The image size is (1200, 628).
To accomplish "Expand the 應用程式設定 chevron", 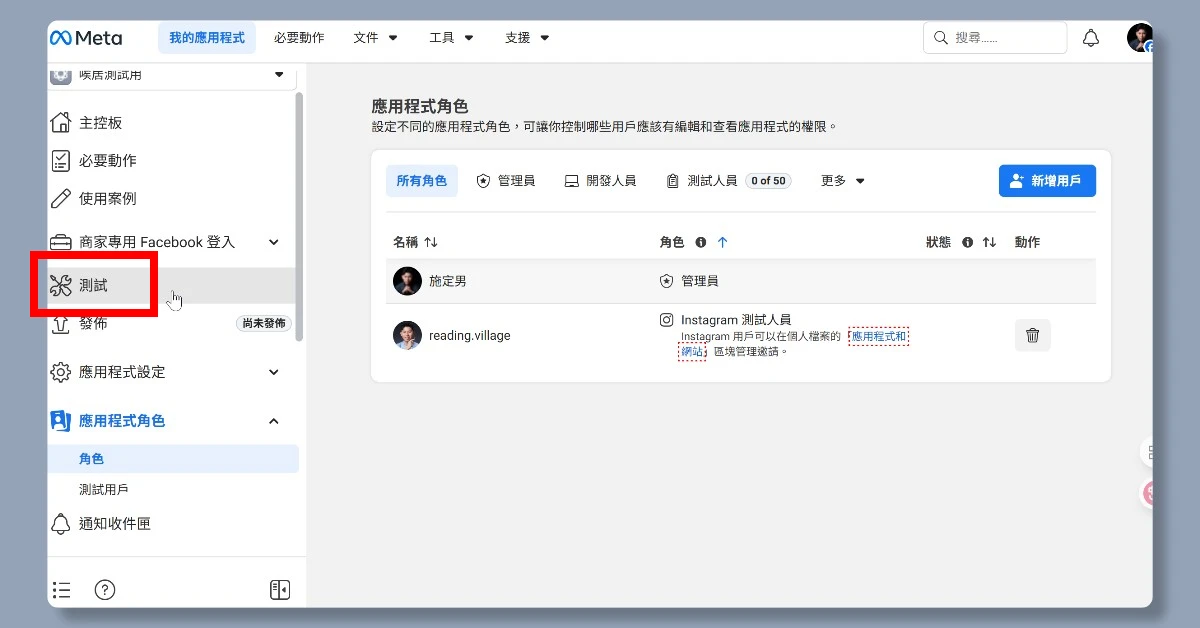I will click(274, 372).
